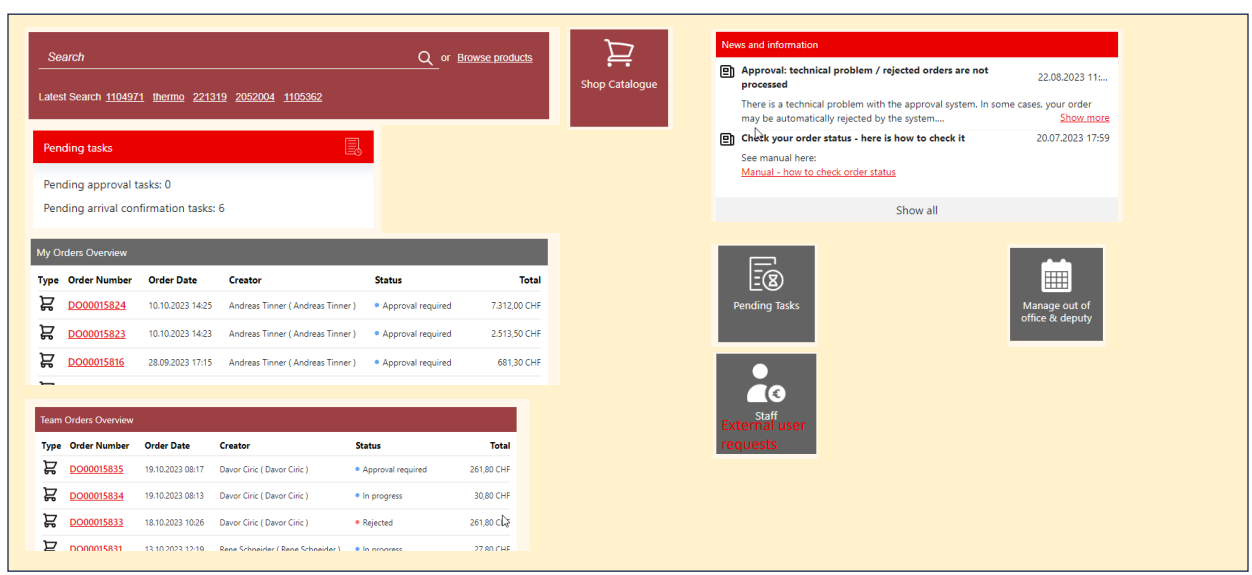
Task: Click the Pending tasks header list icon
Action: point(353,147)
